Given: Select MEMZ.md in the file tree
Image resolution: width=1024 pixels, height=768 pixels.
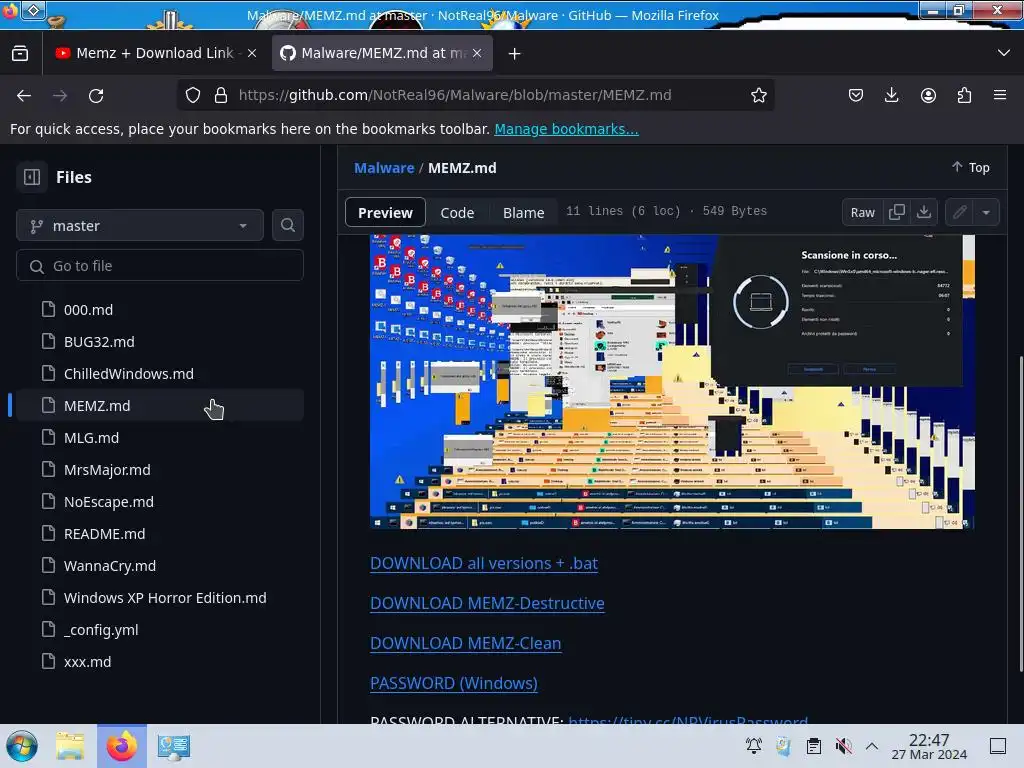Looking at the screenshot, I should [x=160, y=405].
